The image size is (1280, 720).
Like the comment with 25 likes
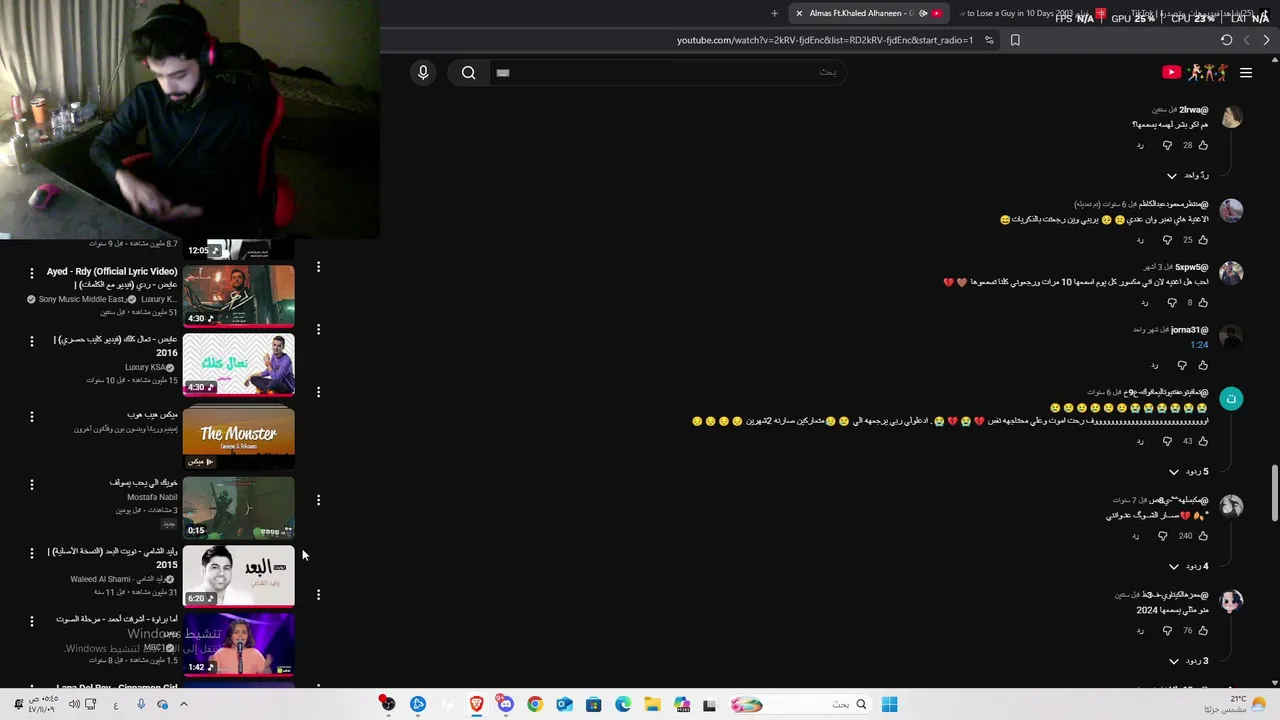pyautogui.click(x=1203, y=240)
